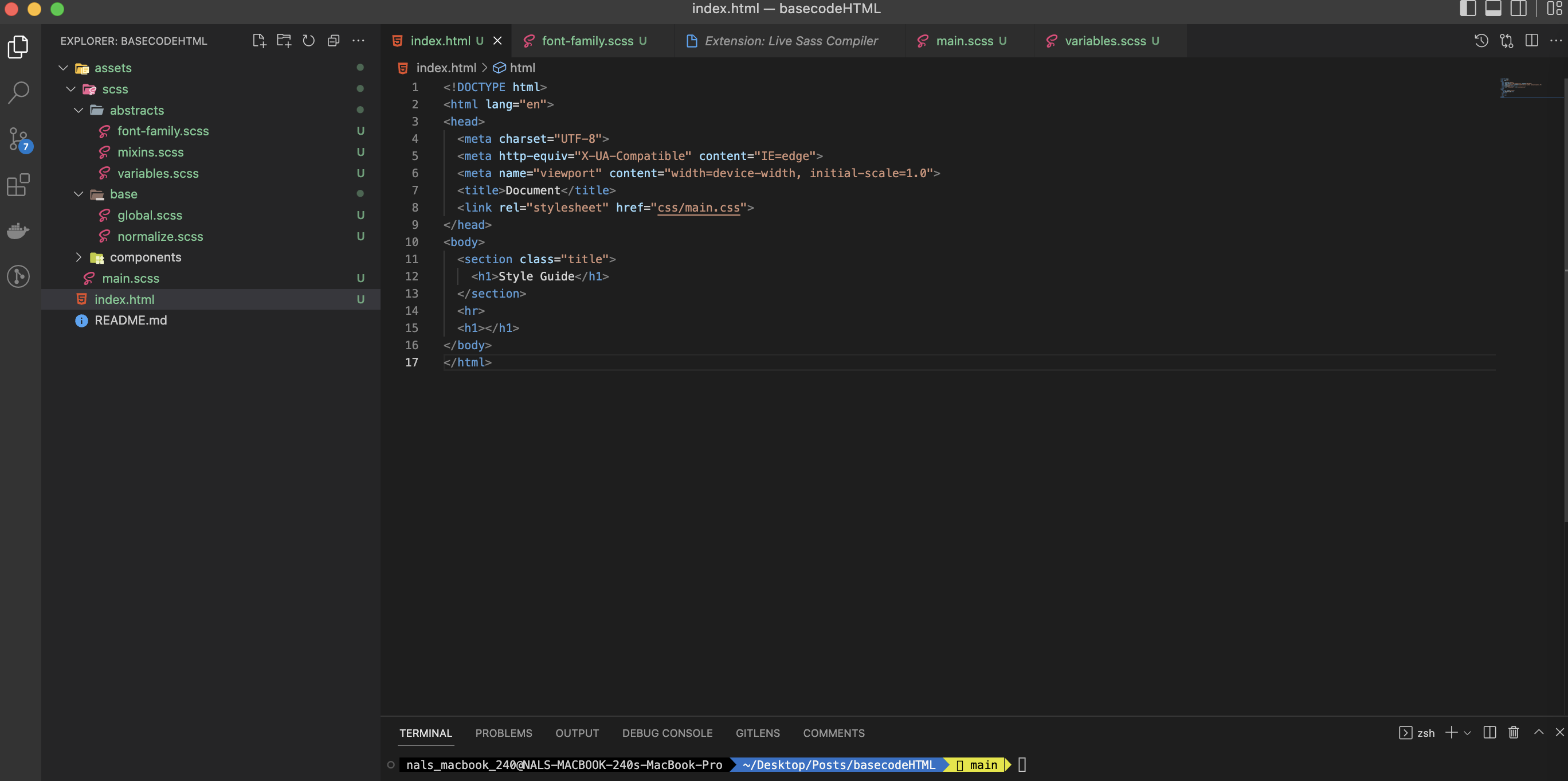Toggle the secondary side bar
This screenshot has height=781, width=1568.
point(1518,9)
